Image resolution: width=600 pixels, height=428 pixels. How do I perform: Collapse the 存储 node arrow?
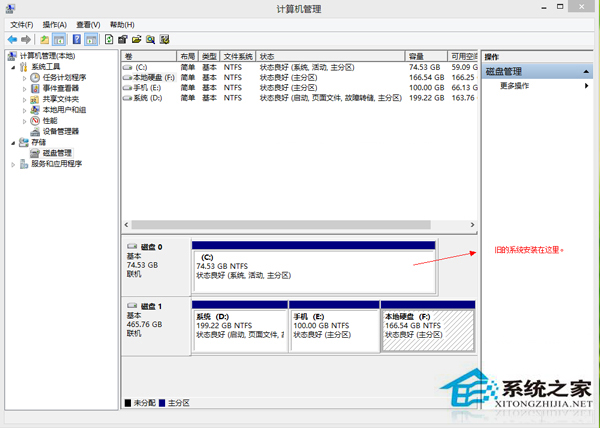coord(13,143)
